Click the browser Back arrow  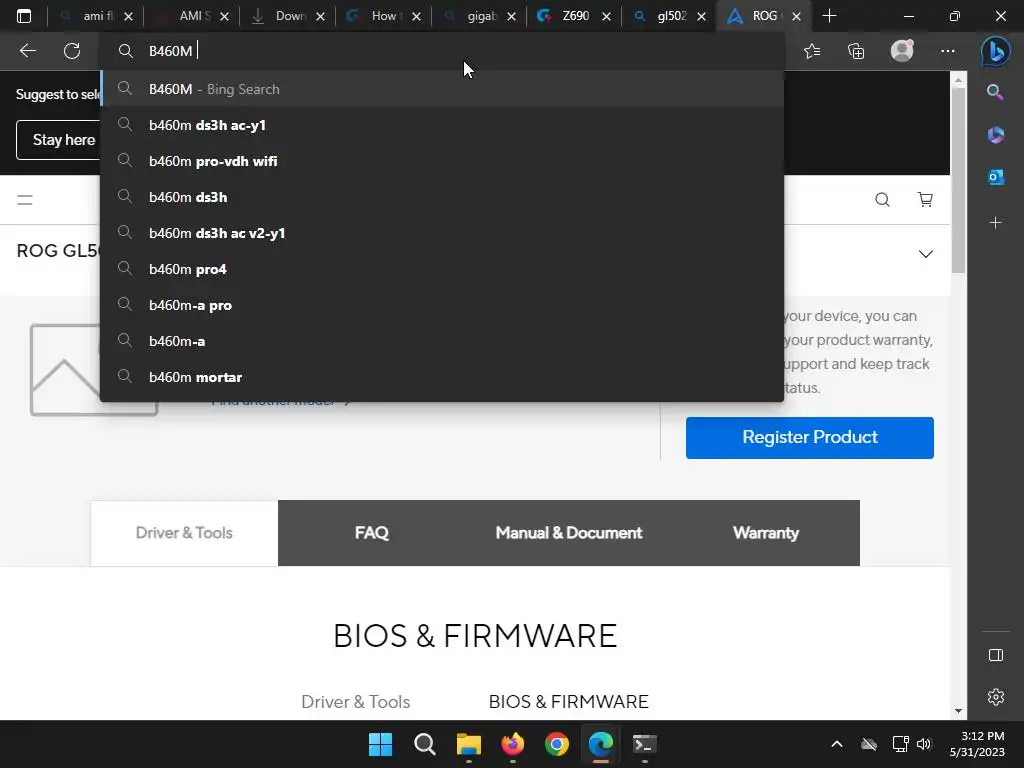(27, 51)
